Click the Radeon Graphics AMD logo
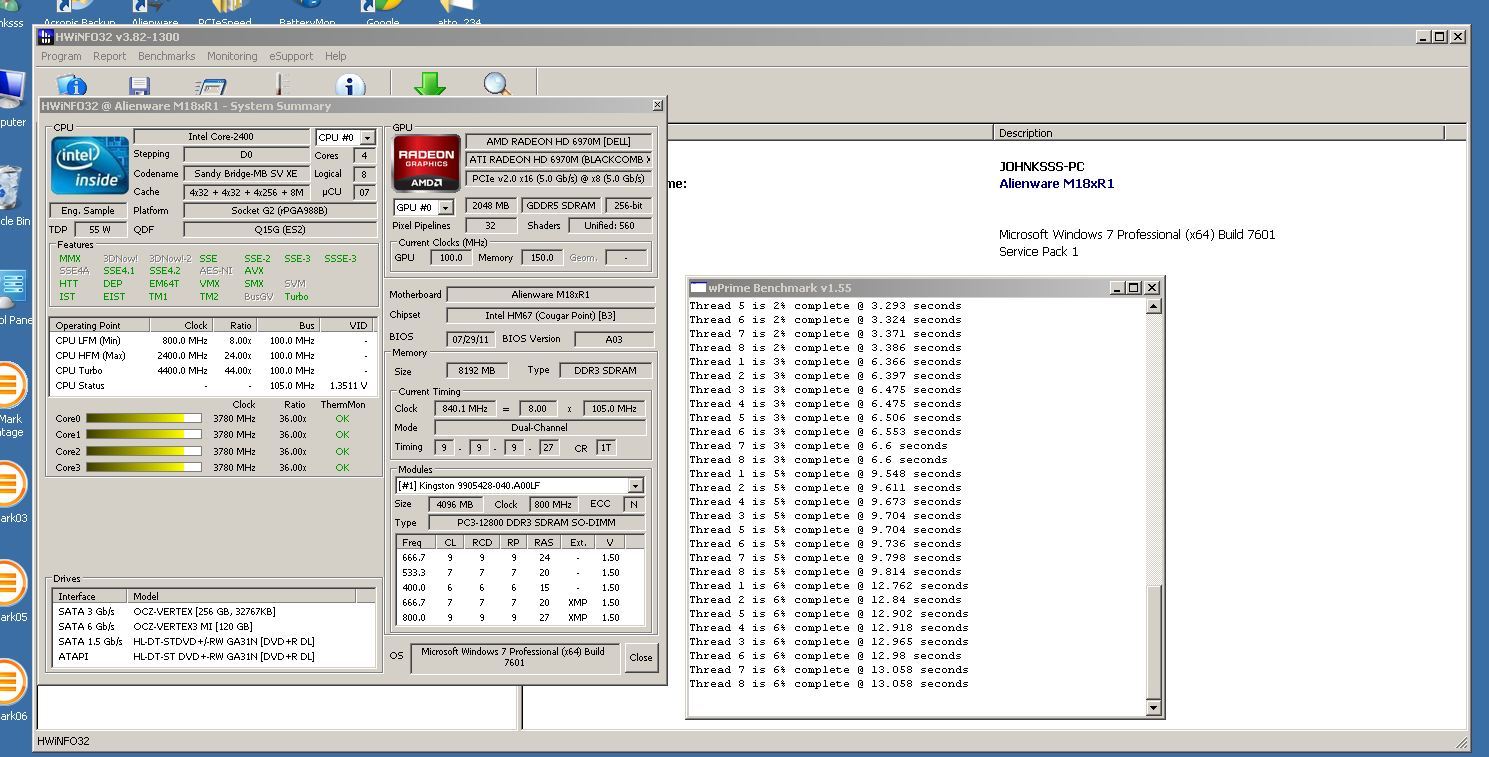The height and width of the screenshot is (757, 1489). coord(427,163)
